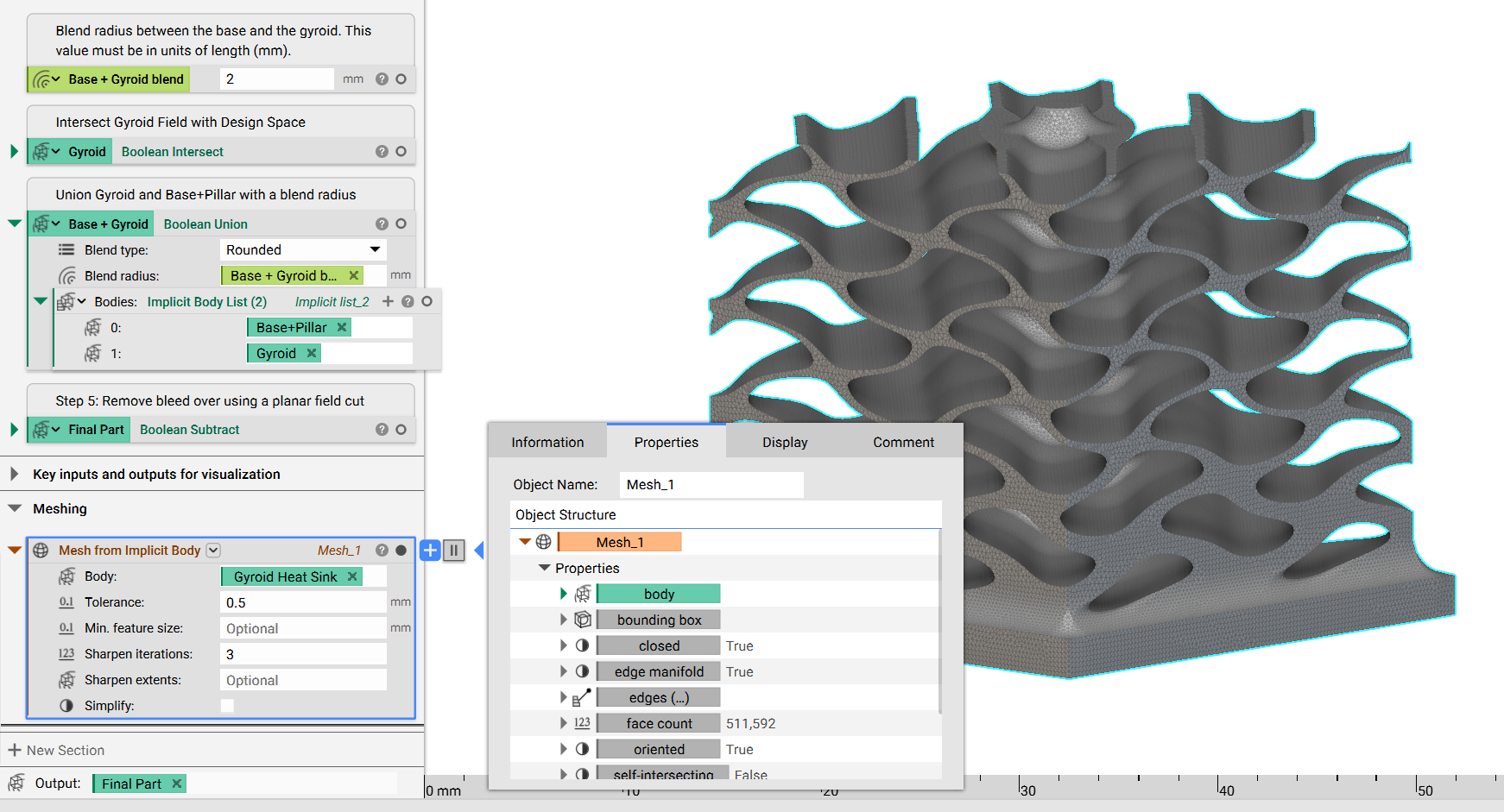Click globe icon next to Mesh_1

pos(543,542)
